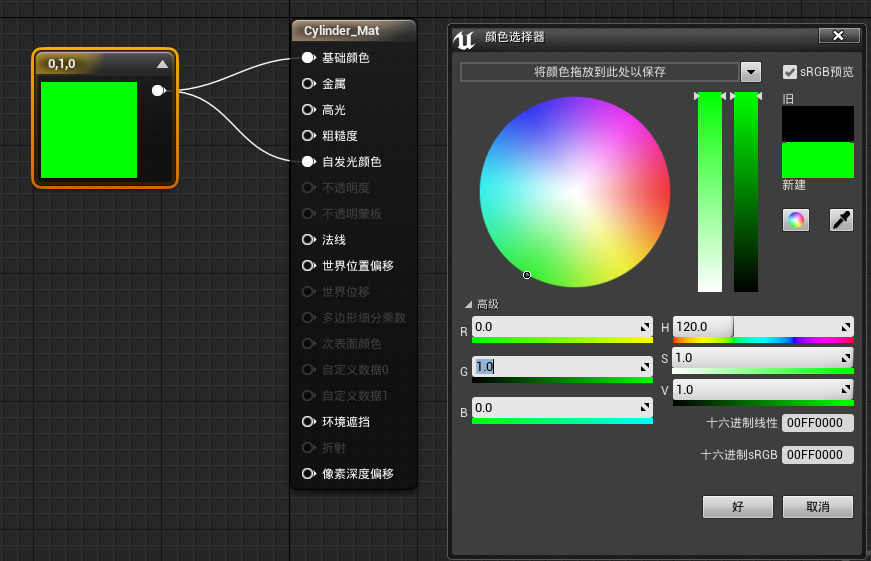Click the 十六进制sRGB hex field

click(x=817, y=455)
